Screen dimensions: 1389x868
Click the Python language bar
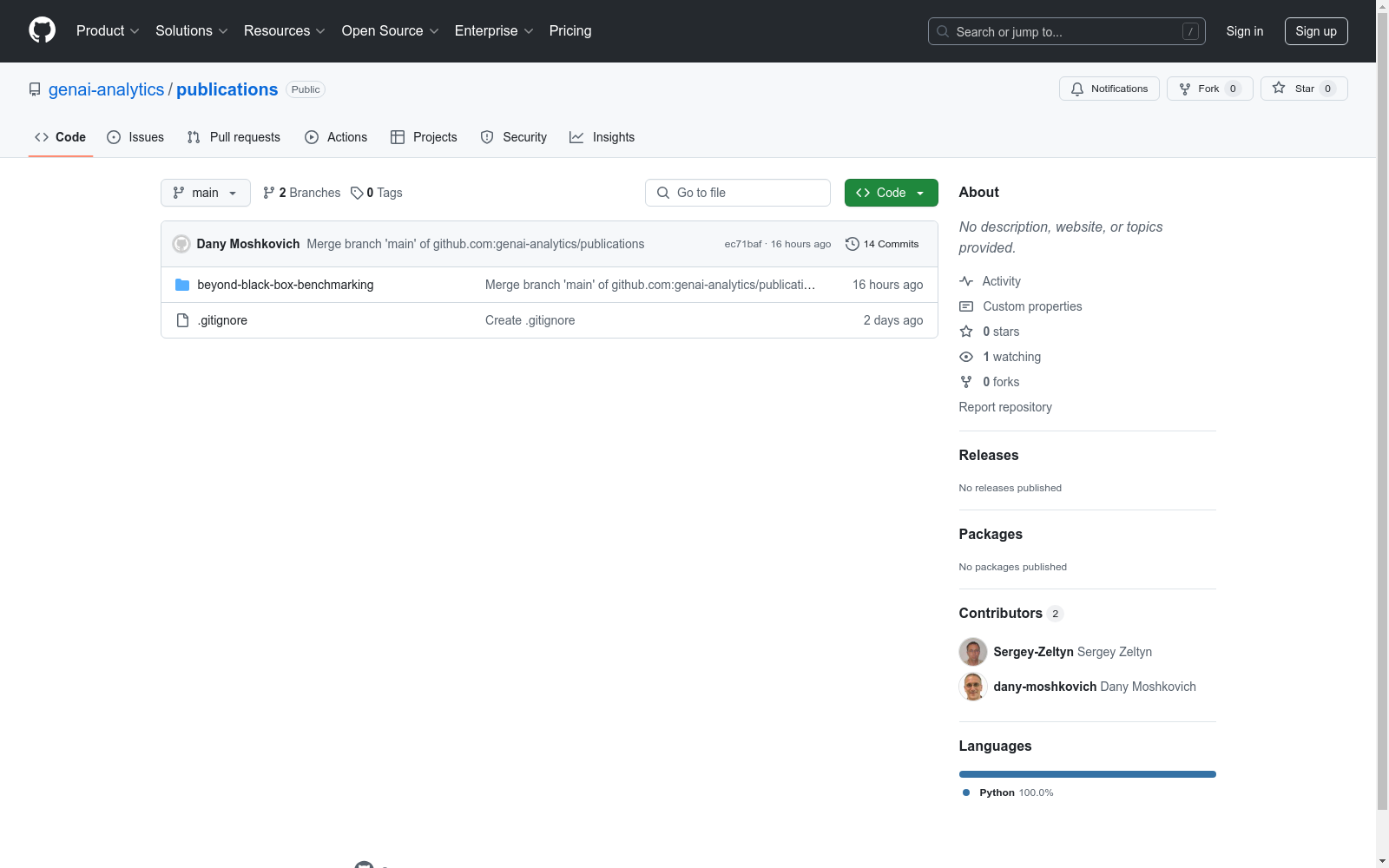point(1088,774)
